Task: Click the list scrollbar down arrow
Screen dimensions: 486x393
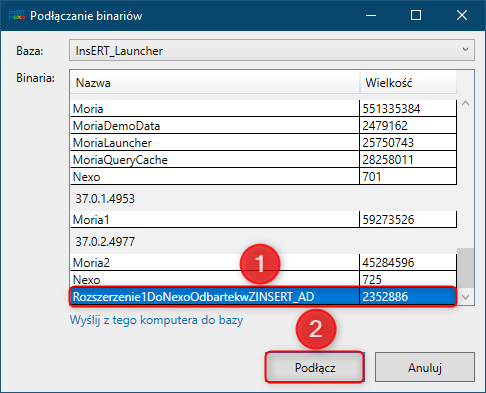Action: 465,297
